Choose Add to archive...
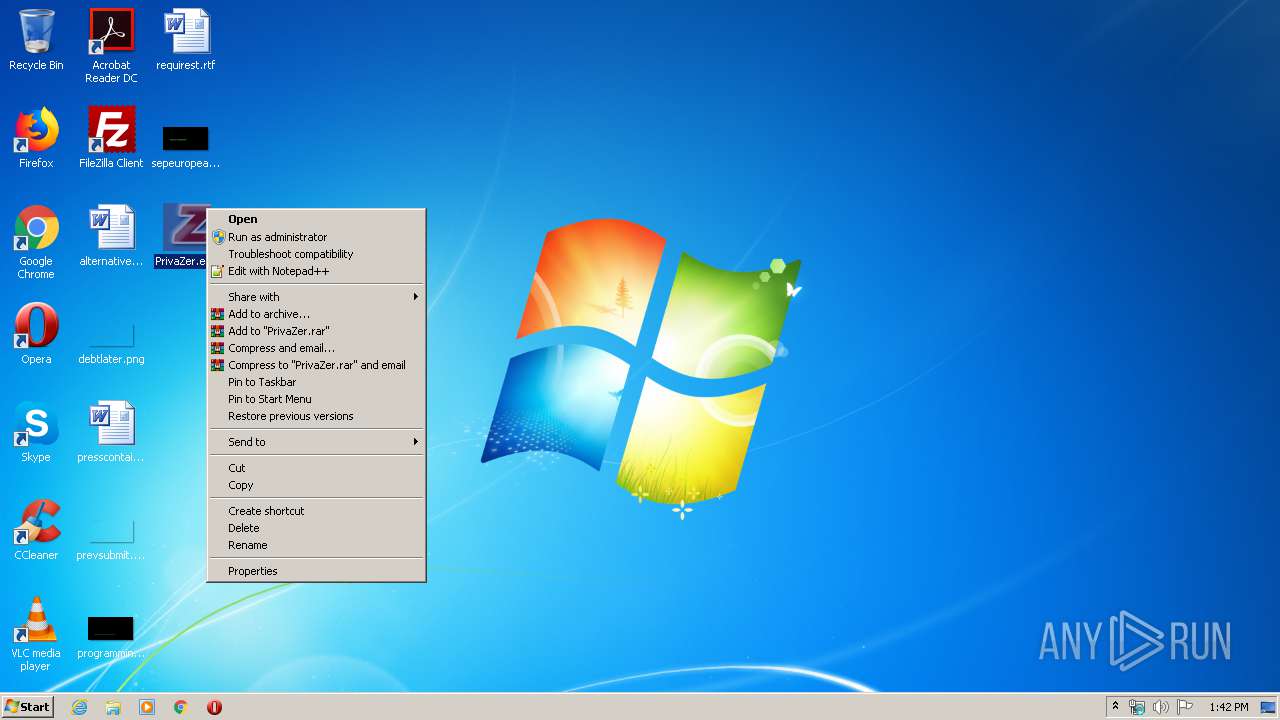1280x720 pixels. click(316, 314)
